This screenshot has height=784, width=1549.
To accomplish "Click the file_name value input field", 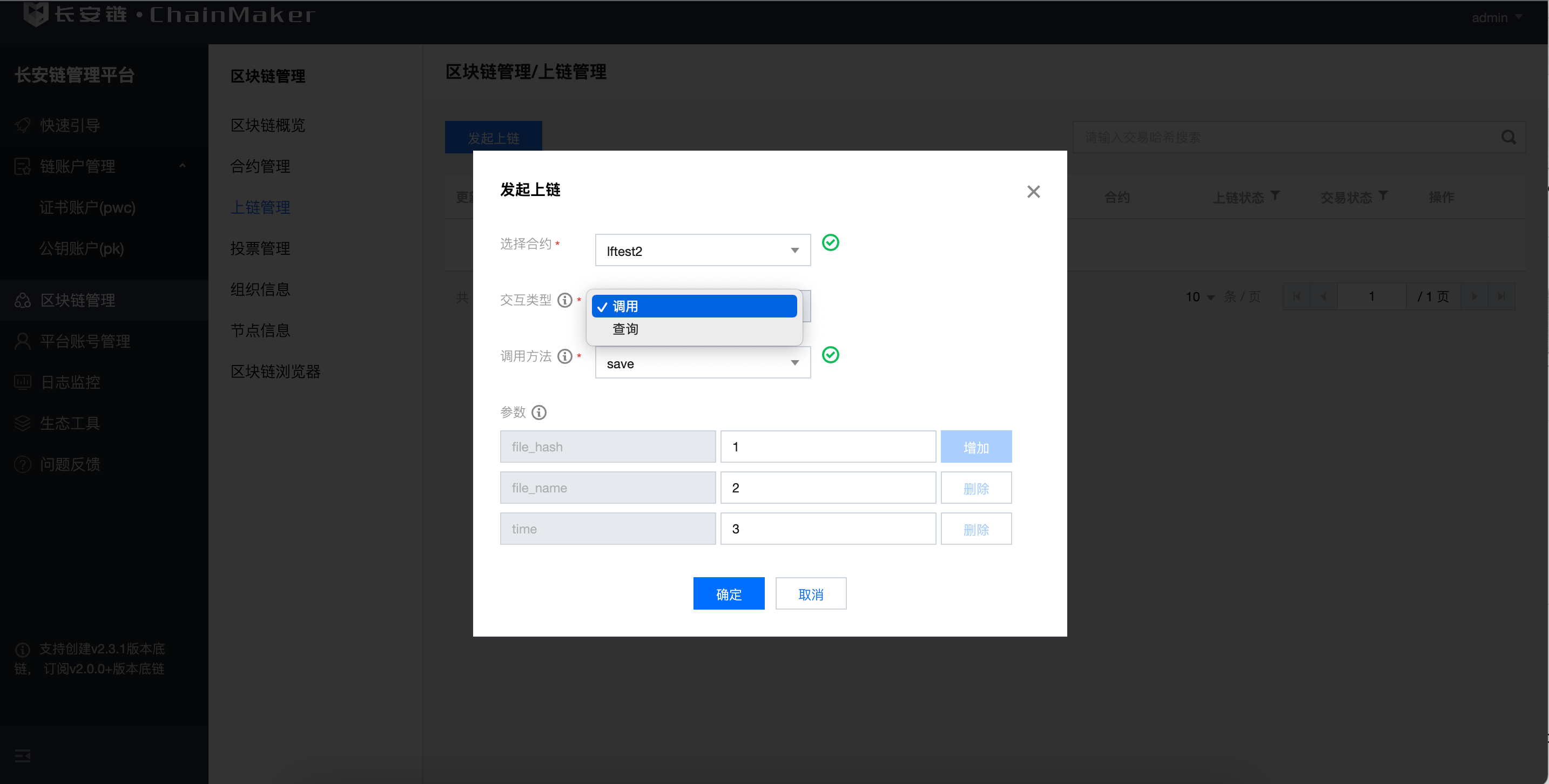I will [x=827, y=488].
